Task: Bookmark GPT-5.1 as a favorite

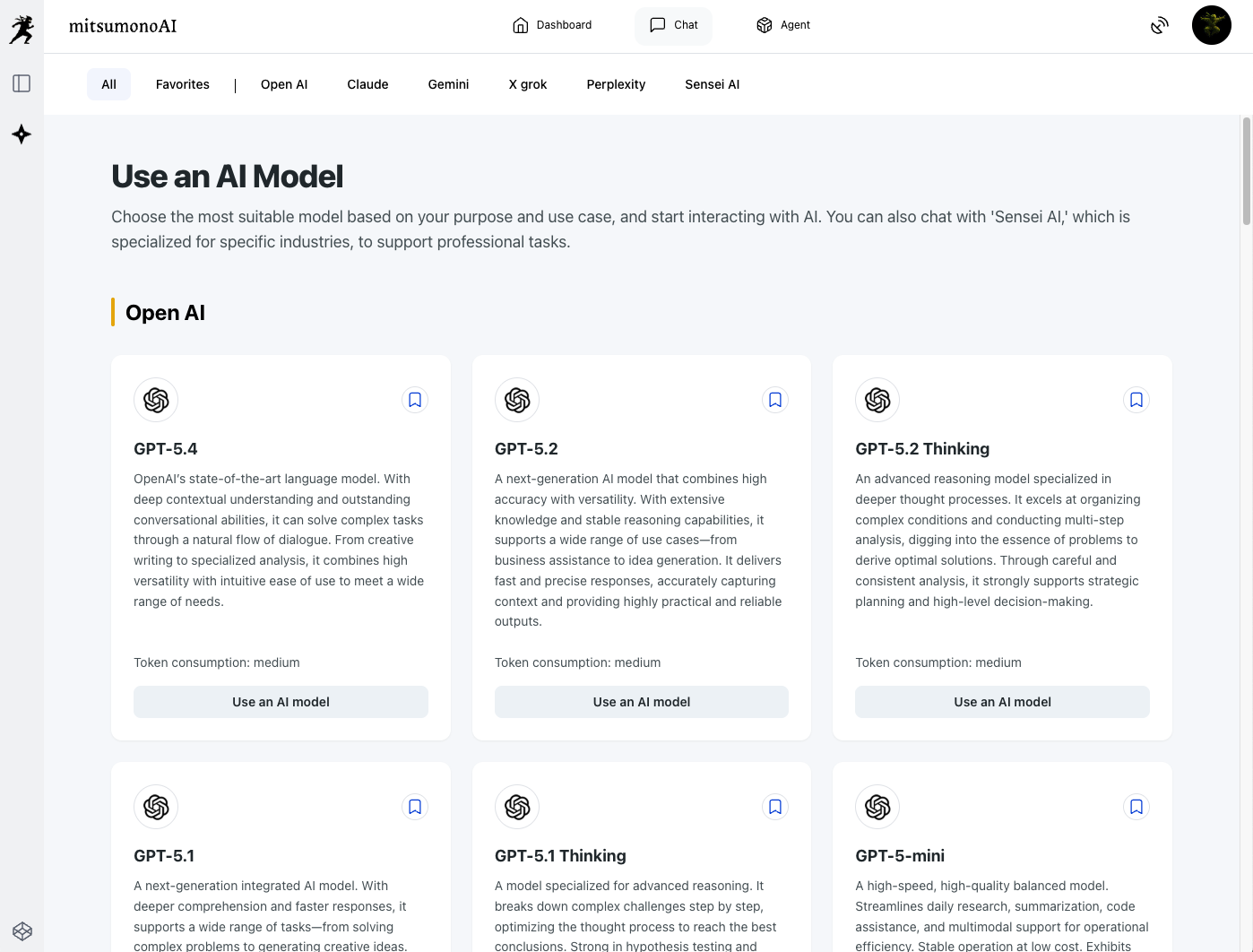Action: pyautogui.click(x=415, y=807)
